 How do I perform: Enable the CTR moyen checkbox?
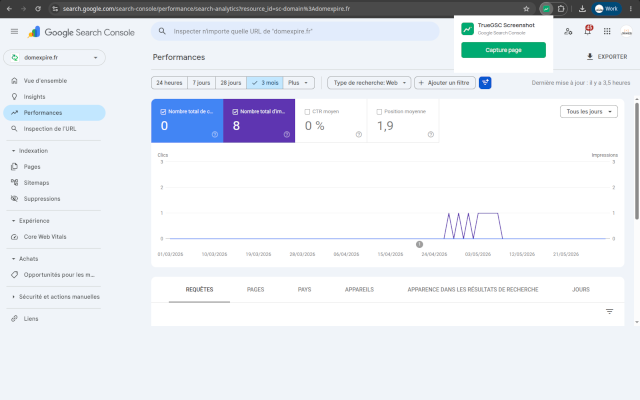pos(307,111)
